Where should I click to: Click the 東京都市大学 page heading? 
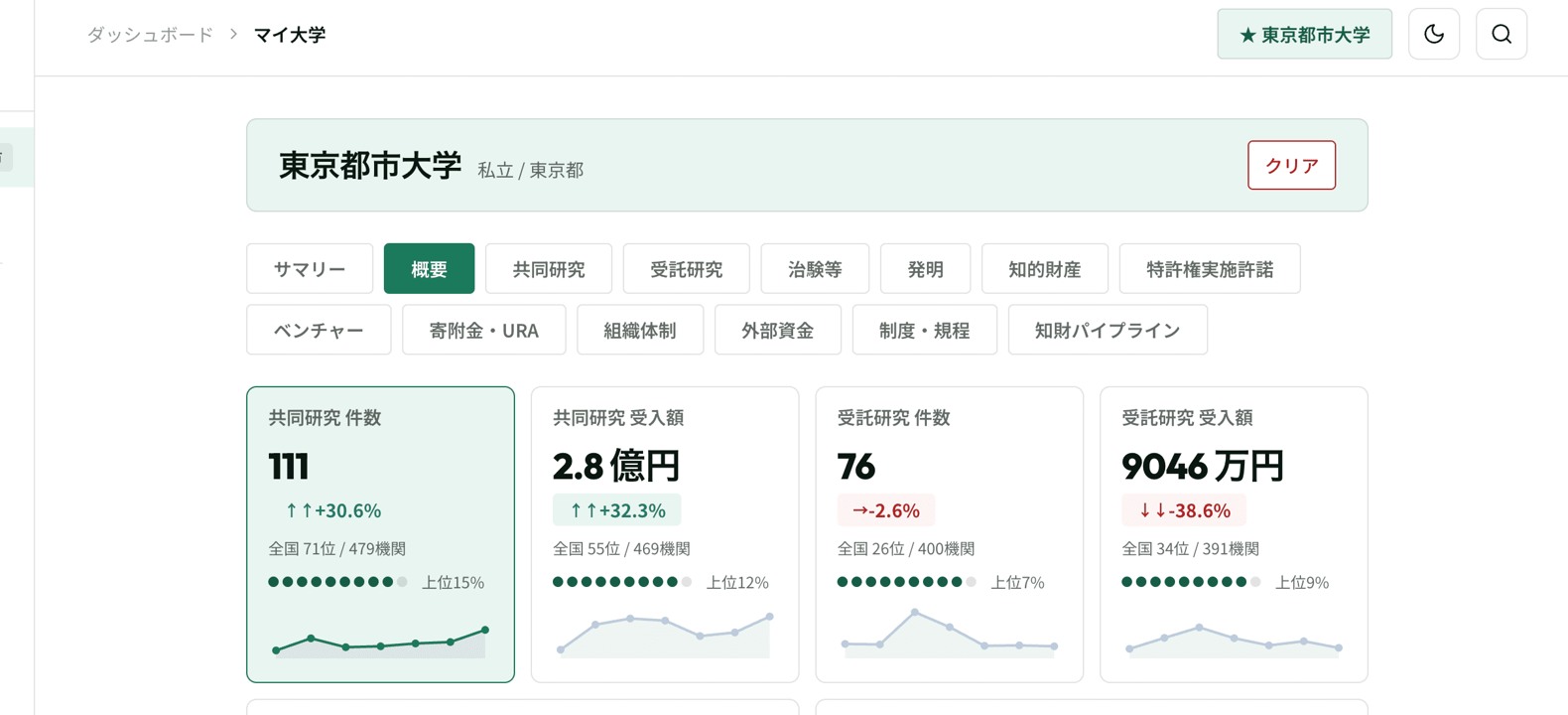coord(370,166)
